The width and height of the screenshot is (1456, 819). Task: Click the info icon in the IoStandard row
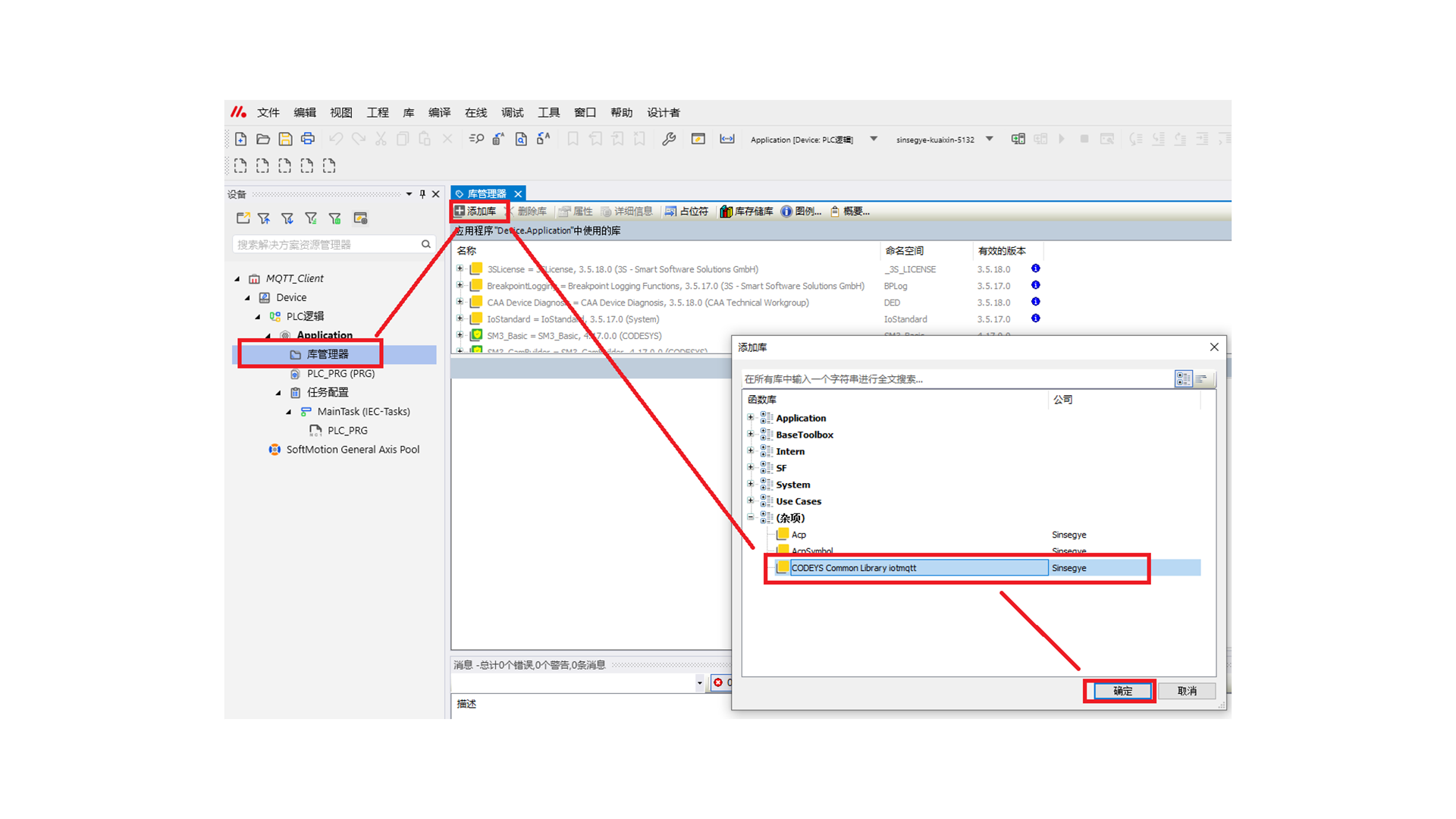[x=1035, y=318]
